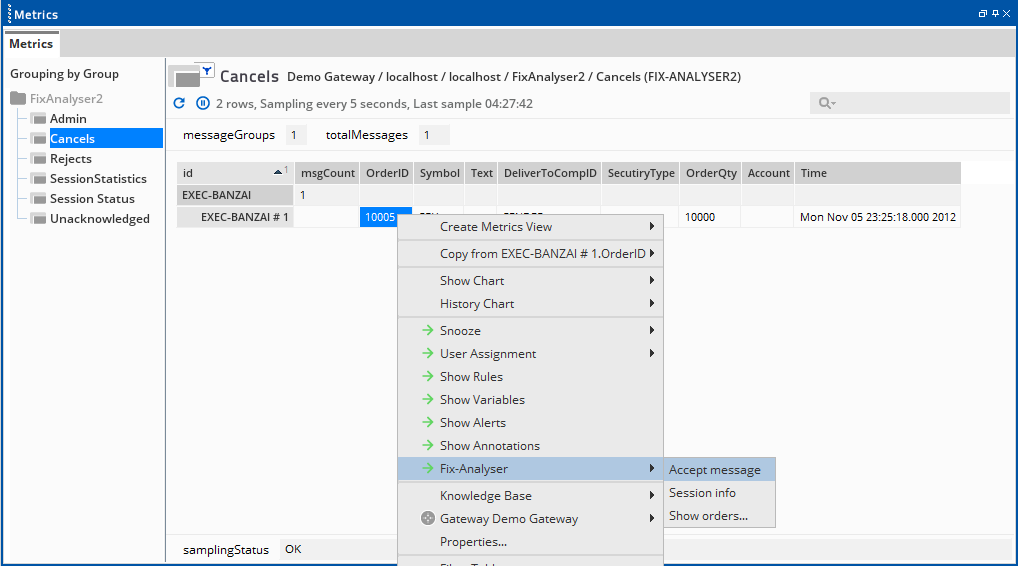
Task: Open Copy from EXEC-BANZAI # 1.OrderID submenu
Action: point(530,254)
